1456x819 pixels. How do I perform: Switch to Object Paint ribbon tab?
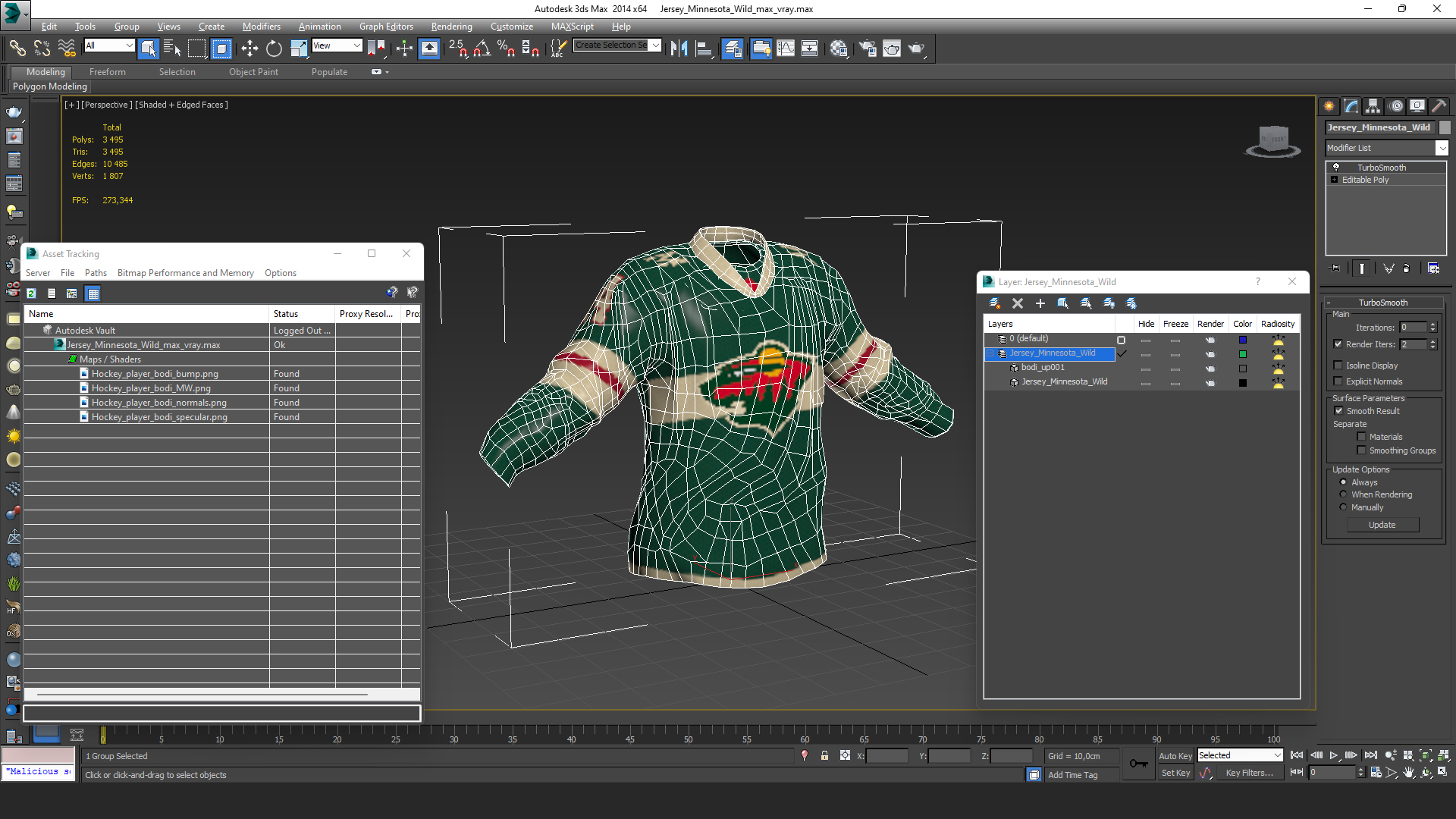(x=254, y=72)
